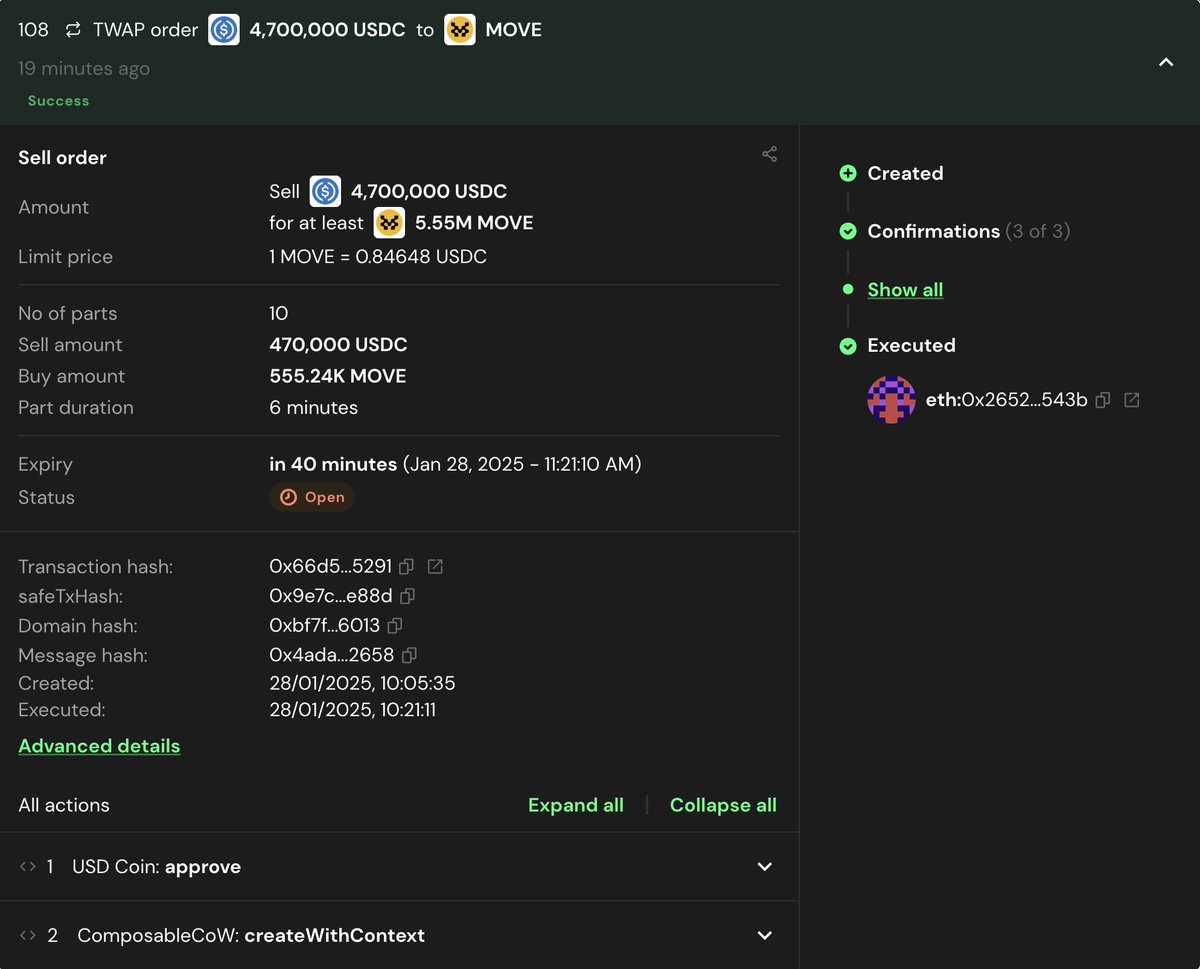The height and width of the screenshot is (969, 1200).
Task: Copy executor address eth:0x2652...543b
Action: (1103, 400)
